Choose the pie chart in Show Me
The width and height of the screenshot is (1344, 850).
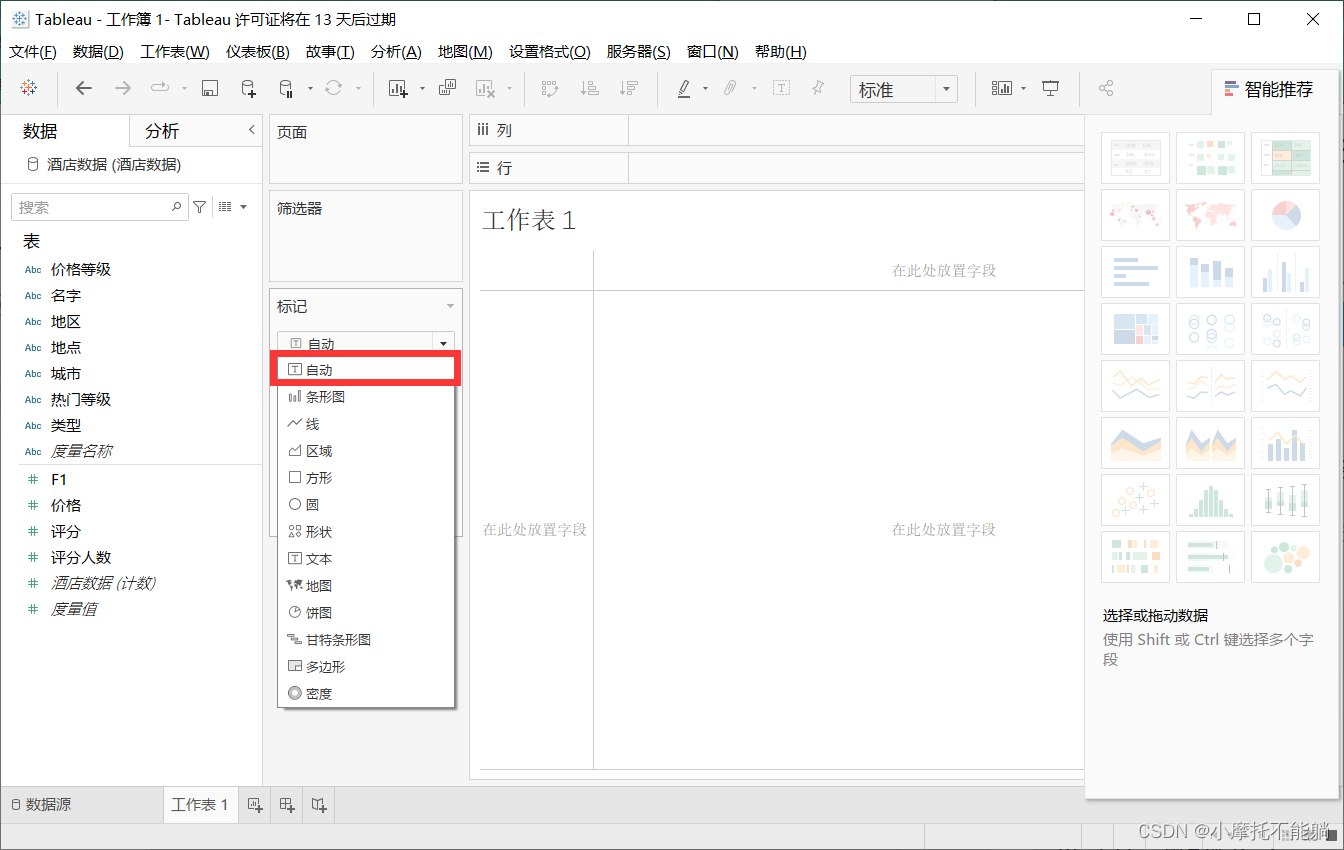coord(1285,215)
